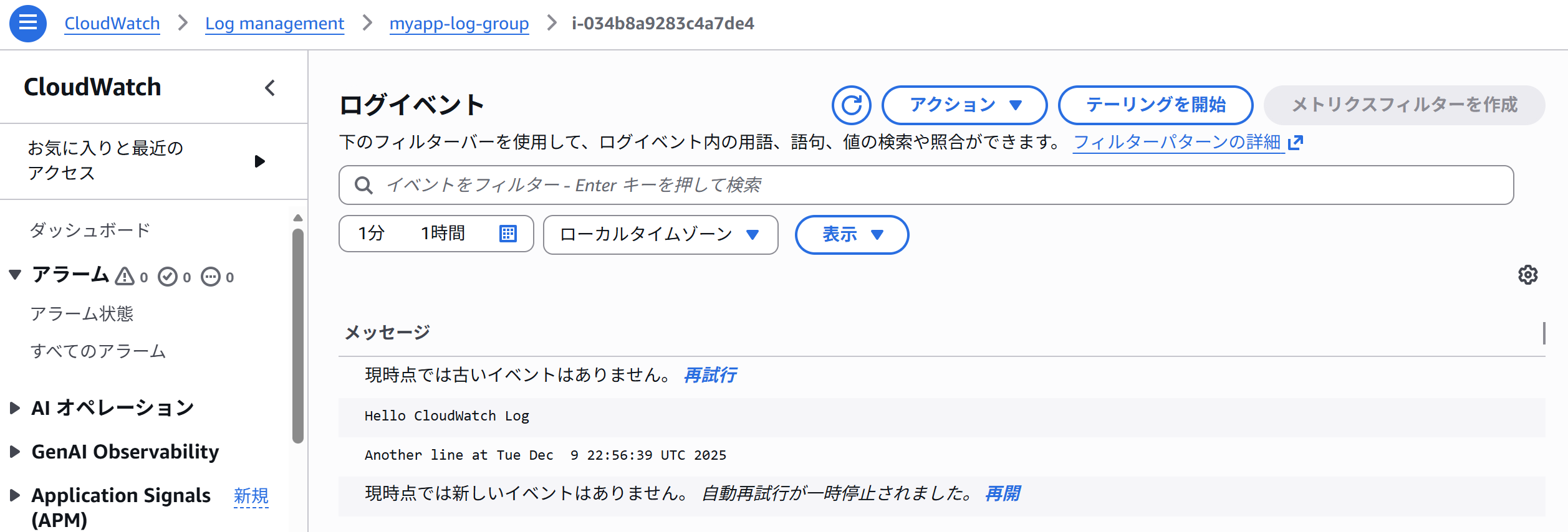The width and height of the screenshot is (1568, 532).
Task: Focus the event filter input field
Action: 926,185
